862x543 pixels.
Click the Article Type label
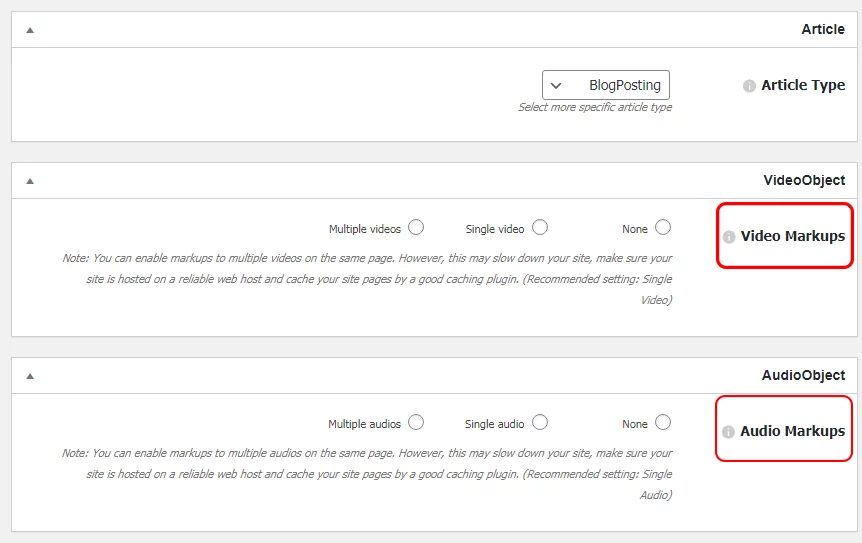803,86
